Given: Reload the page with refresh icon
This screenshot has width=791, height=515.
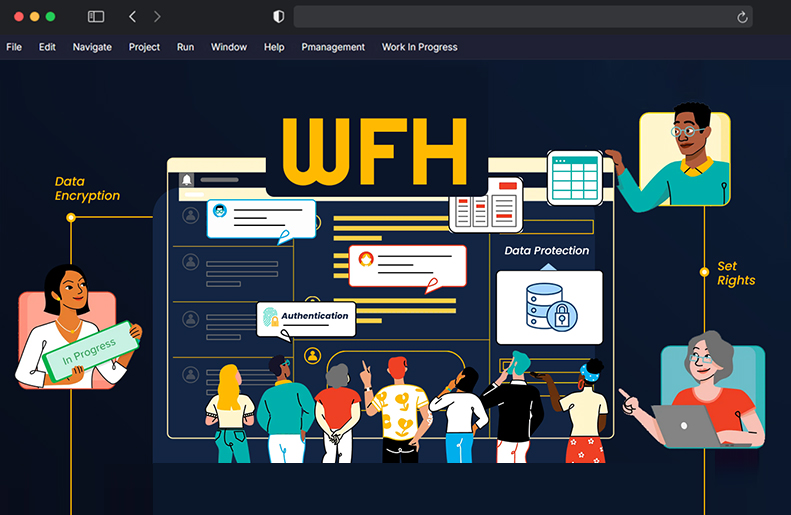Looking at the screenshot, I should tap(742, 17).
